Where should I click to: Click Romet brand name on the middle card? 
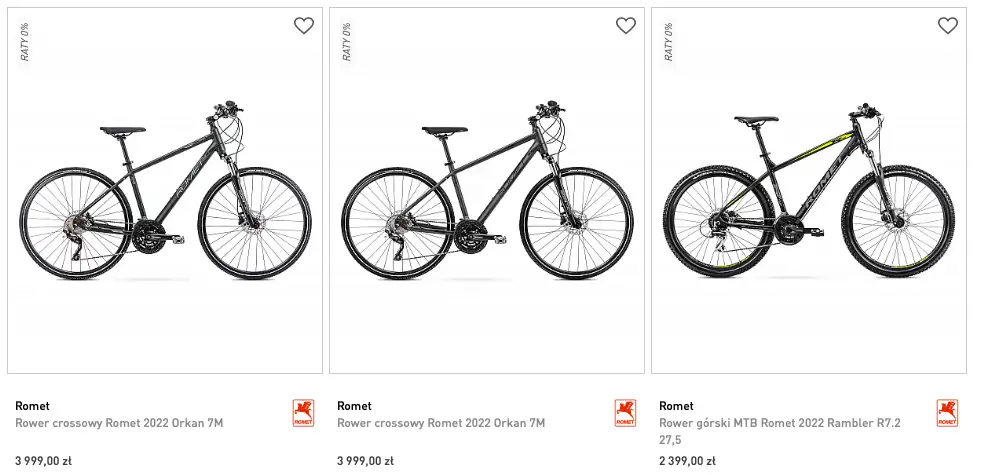[354, 406]
